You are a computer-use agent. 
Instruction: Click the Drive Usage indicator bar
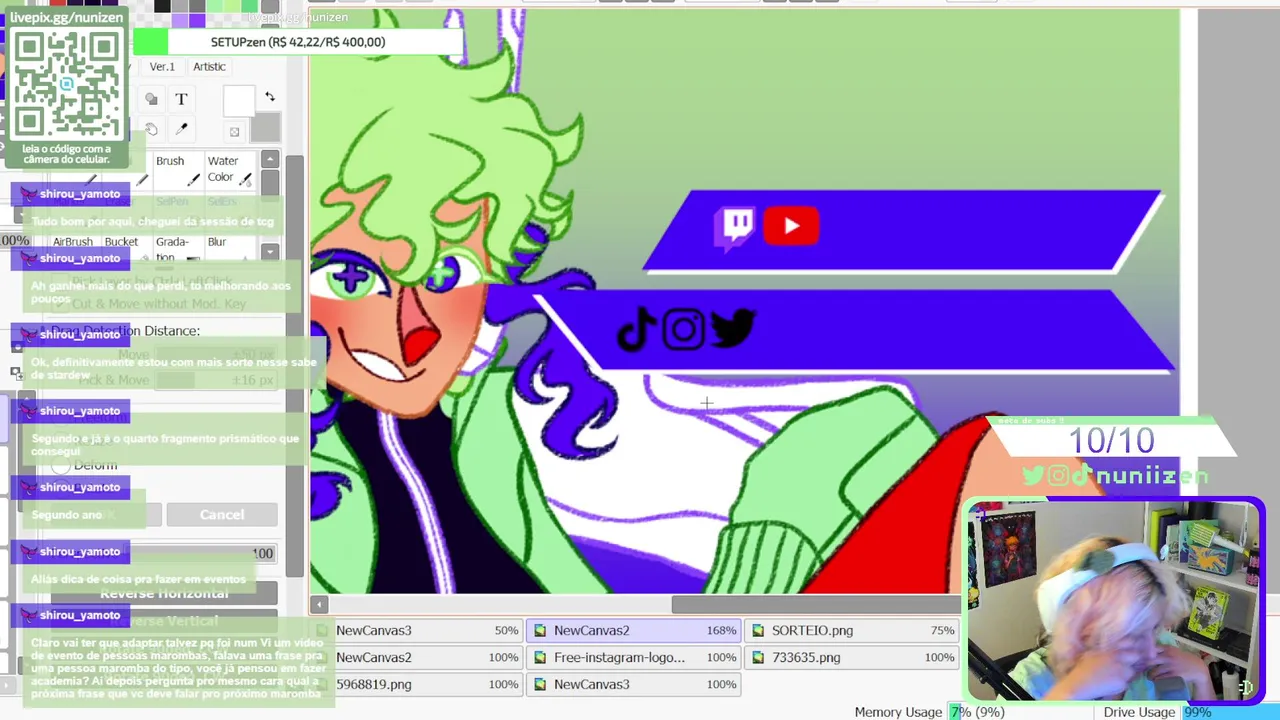[x=1230, y=712]
